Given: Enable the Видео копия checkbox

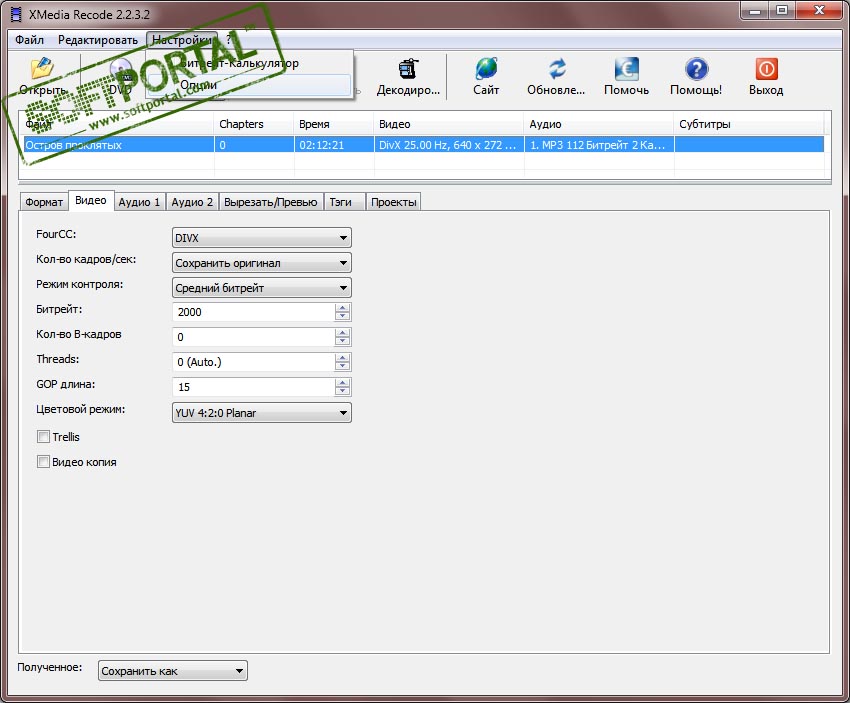Looking at the screenshot, I should 43,462.
